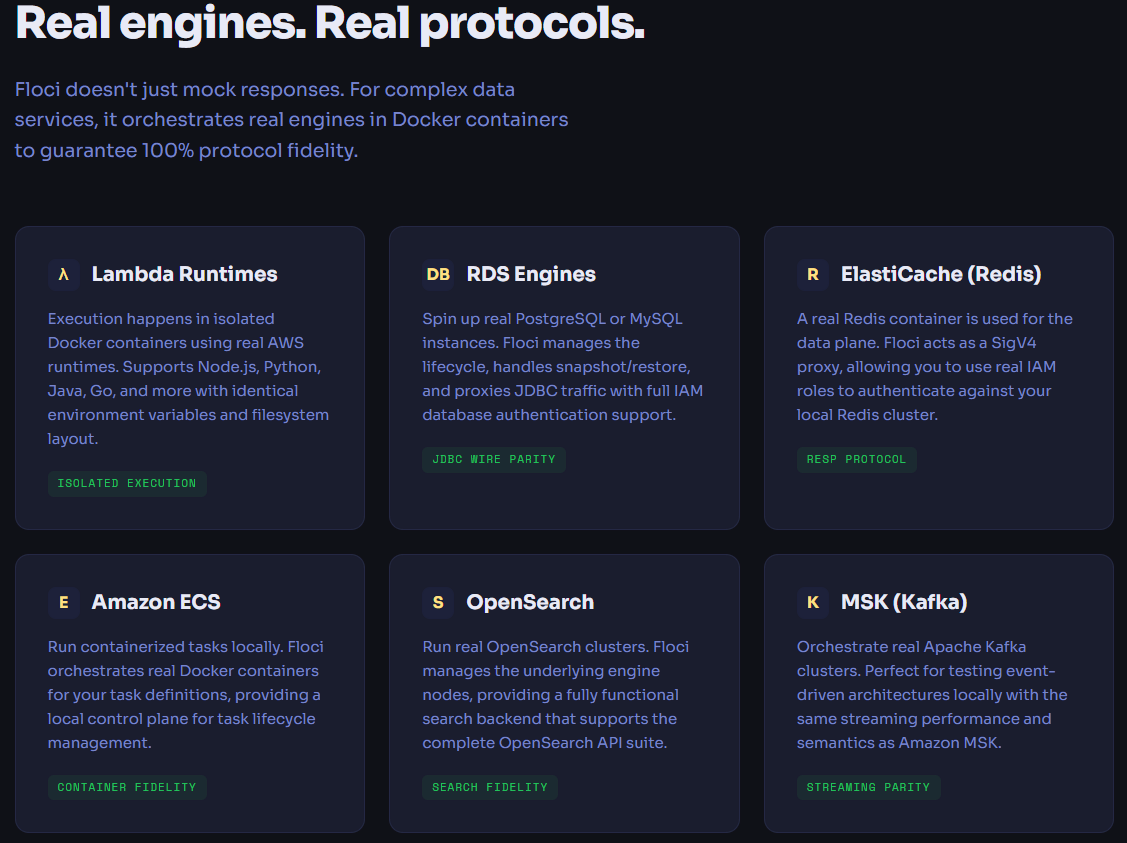Image resolution: width=1127 pixels, height=843 pixels.
Task: Click the OpenSearch card title
Action: [530, 602]
